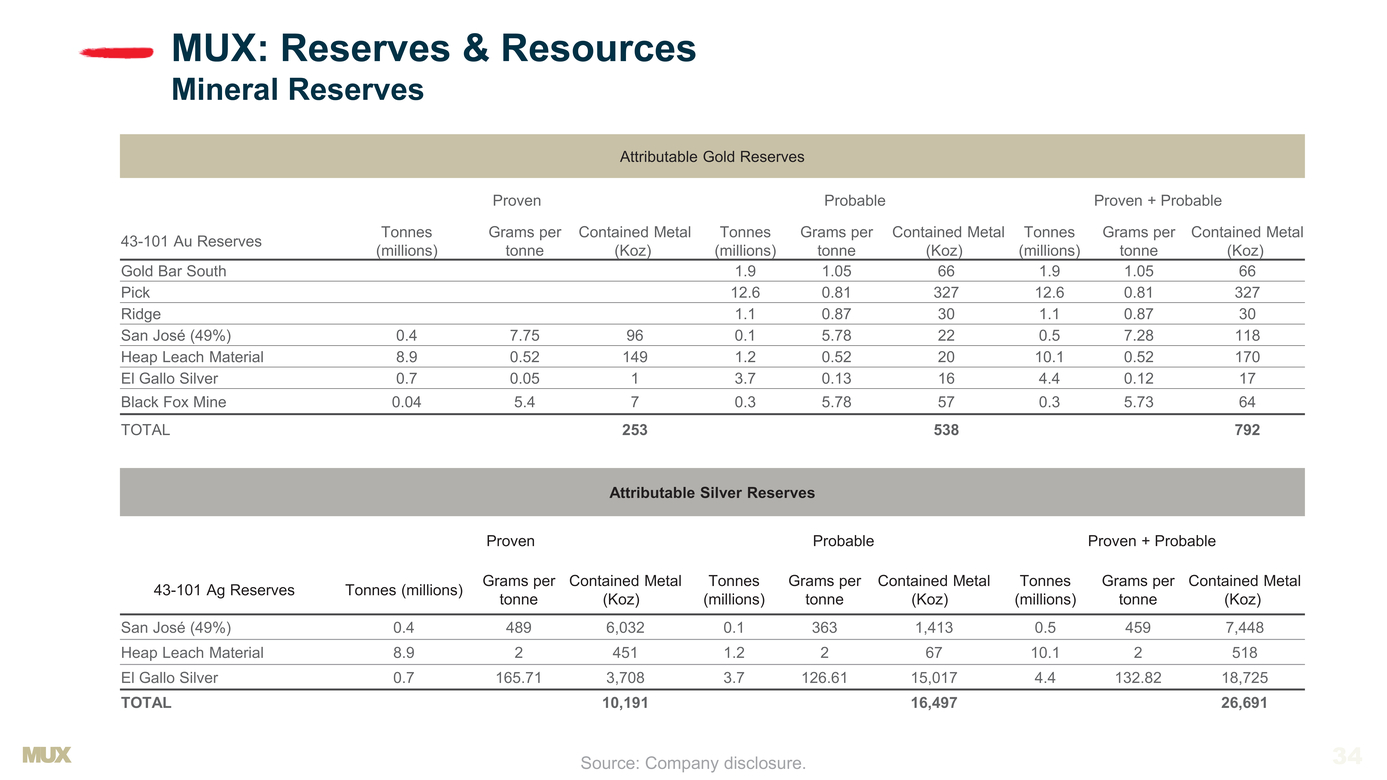The image size is (1387, 780).
Task: Click the silver proven total '10,191'
Action: point(625,703)
